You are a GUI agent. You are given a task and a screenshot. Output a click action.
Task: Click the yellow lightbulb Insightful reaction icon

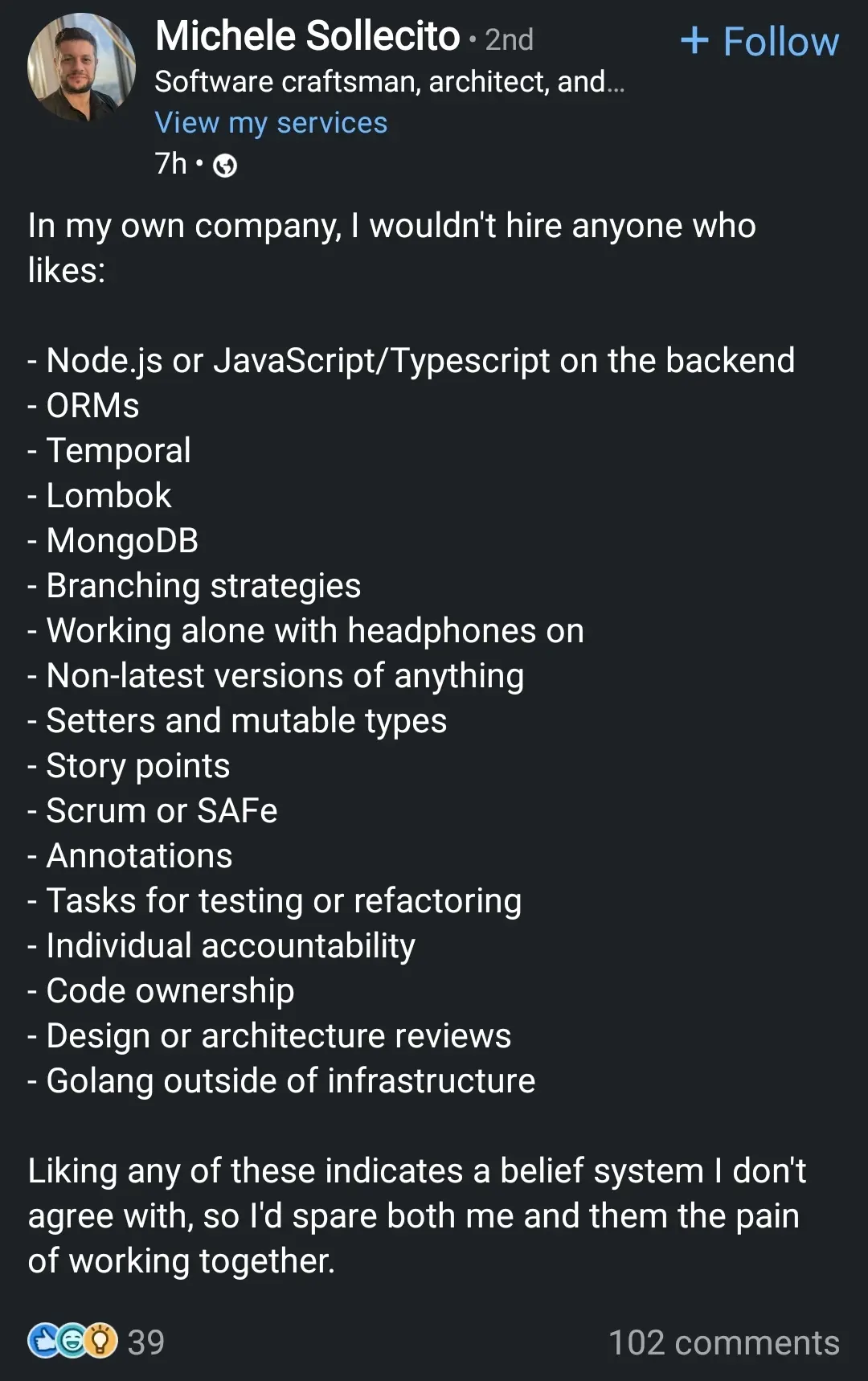pyautogui.click(x=100, y=1341)
